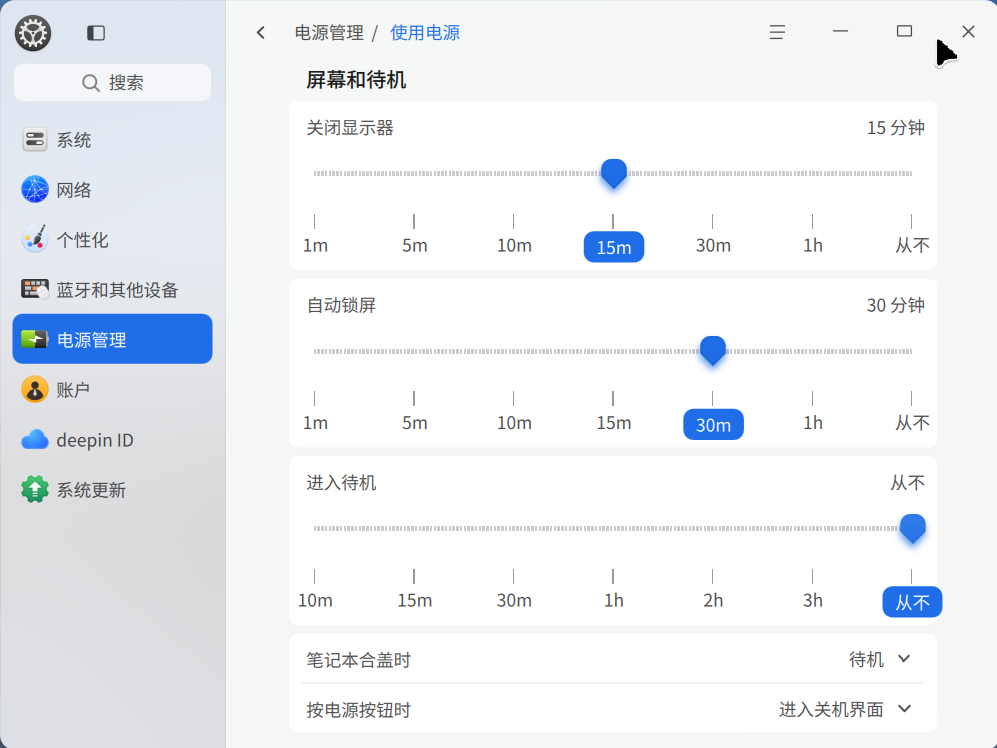Screen dimensions: 997x748
Task: Click the 使用电源 breadcrumb
Action: 425,32
